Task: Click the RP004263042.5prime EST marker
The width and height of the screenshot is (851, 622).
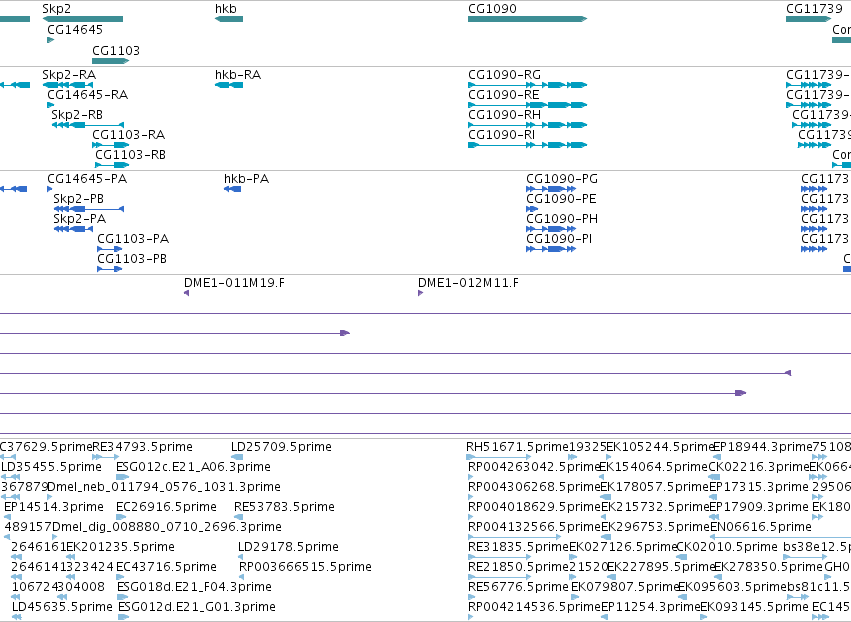Action: point(470,477)
